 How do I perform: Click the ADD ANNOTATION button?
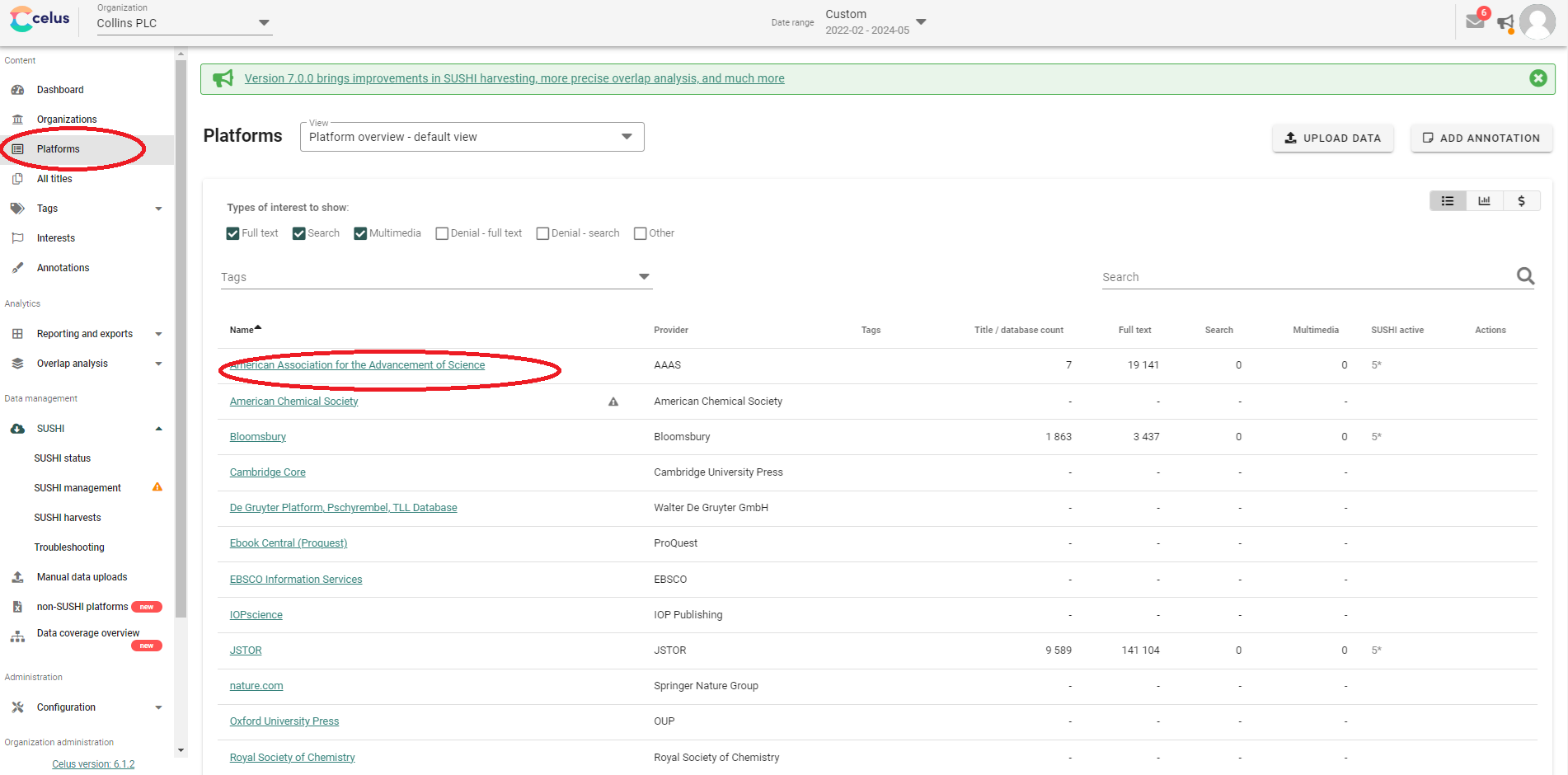(1481, 138)
